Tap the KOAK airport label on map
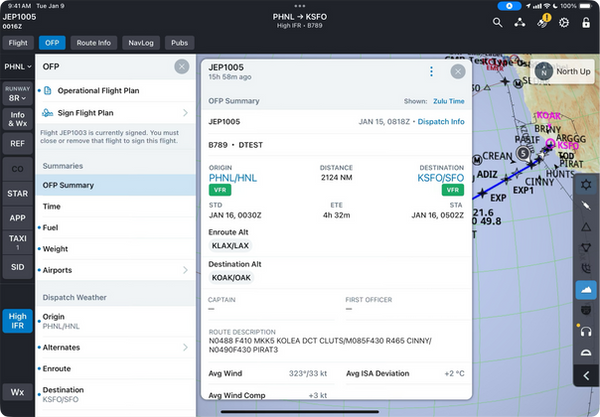600x417 pixels. pos(548,116)
